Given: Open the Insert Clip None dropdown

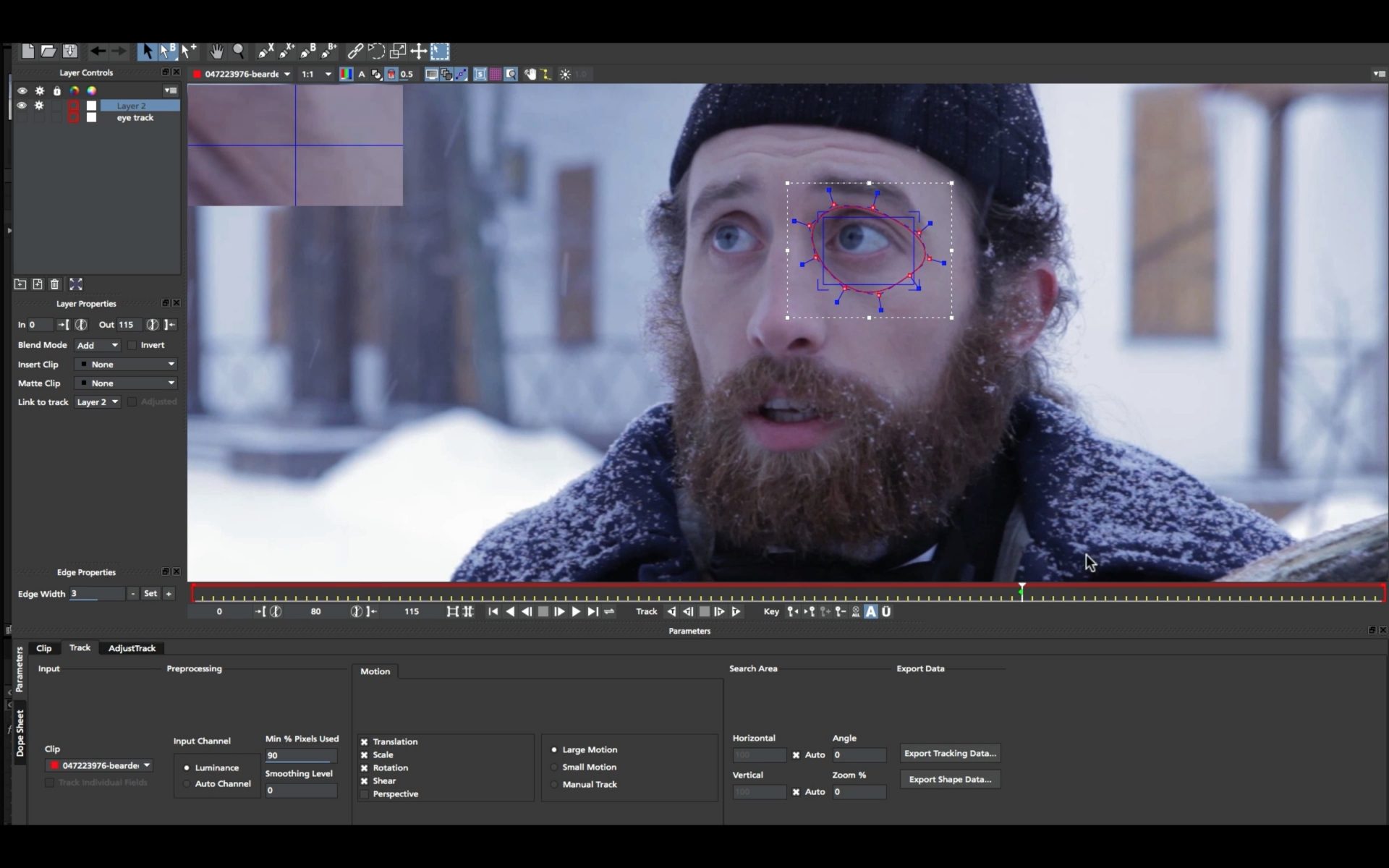Looking at the screenshot, I should pyautogui.click(x=127, y=364).
